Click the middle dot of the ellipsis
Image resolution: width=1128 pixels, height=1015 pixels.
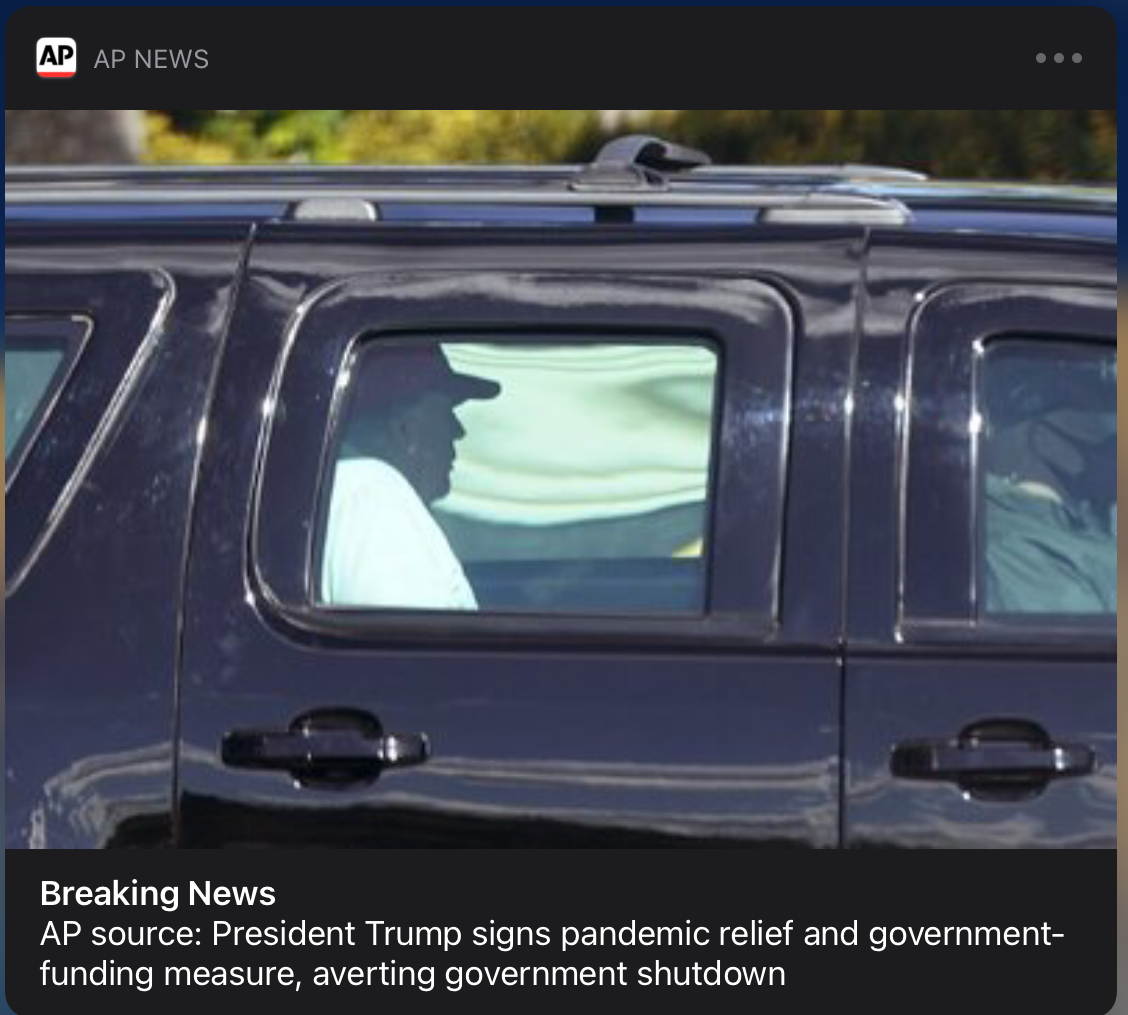(x=1059, y=58)
